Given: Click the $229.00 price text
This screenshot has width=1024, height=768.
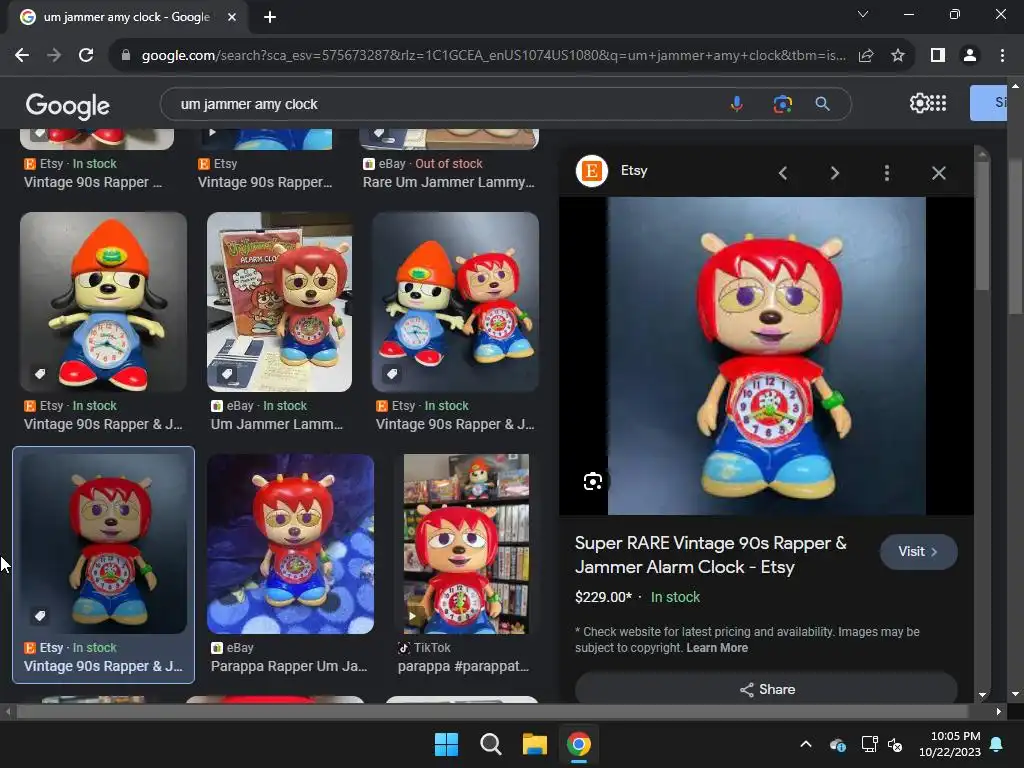Looking at the screenshot, I should pyautogui.click(x=603, y=597).
